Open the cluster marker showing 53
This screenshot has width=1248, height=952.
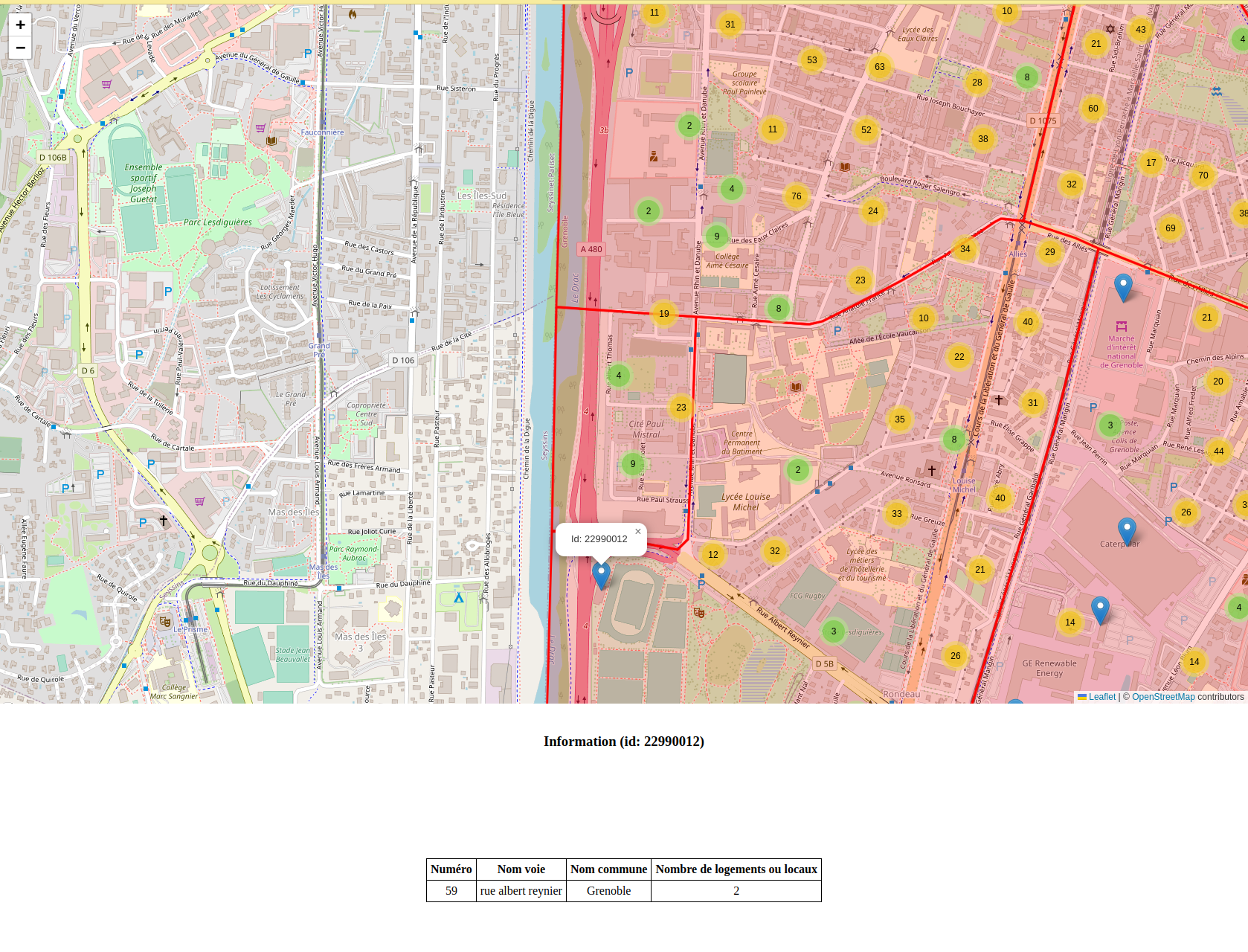[812, 60]
